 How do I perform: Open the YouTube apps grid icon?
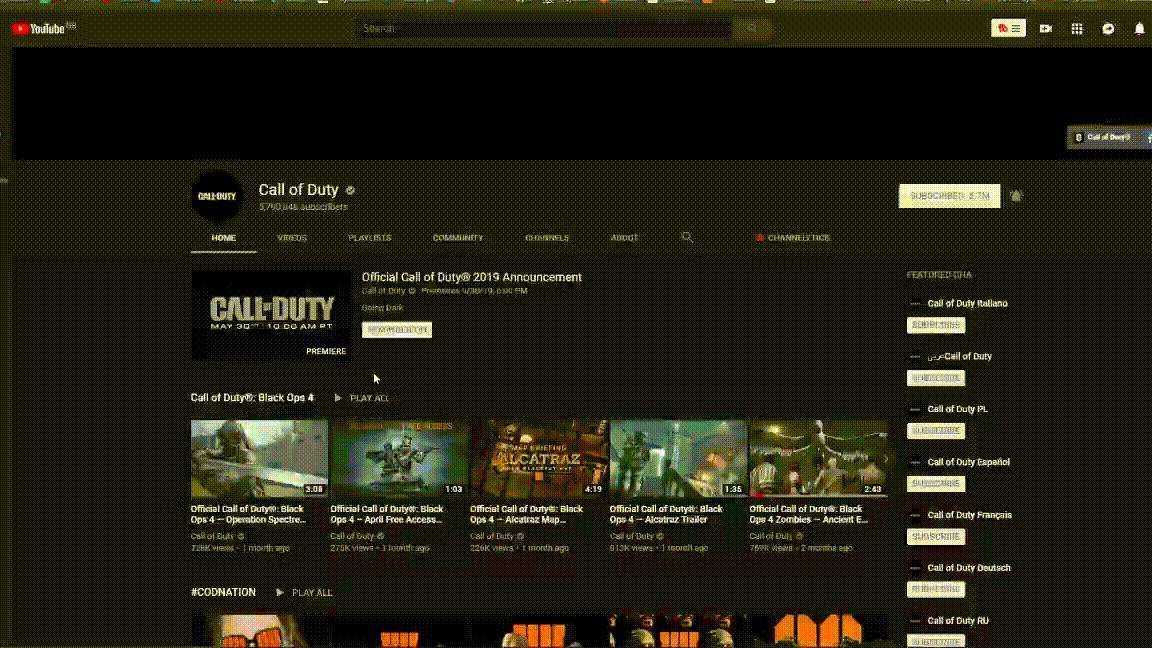point(1077,29)
